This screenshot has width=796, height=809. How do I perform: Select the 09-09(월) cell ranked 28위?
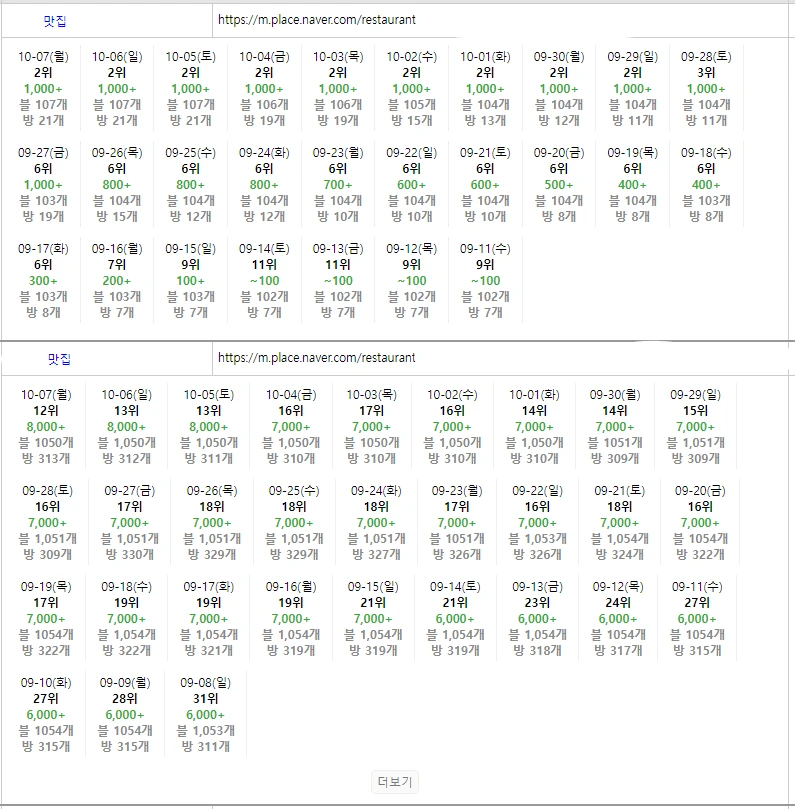(x=125, y=714)
